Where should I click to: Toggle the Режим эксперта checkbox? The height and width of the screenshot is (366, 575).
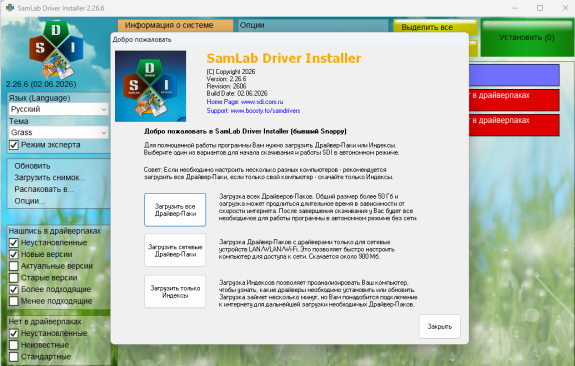(x=14, y=145)
